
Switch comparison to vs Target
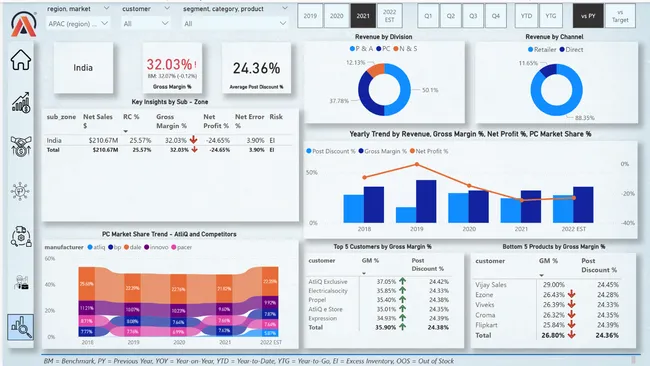click(x=620, y=16)
